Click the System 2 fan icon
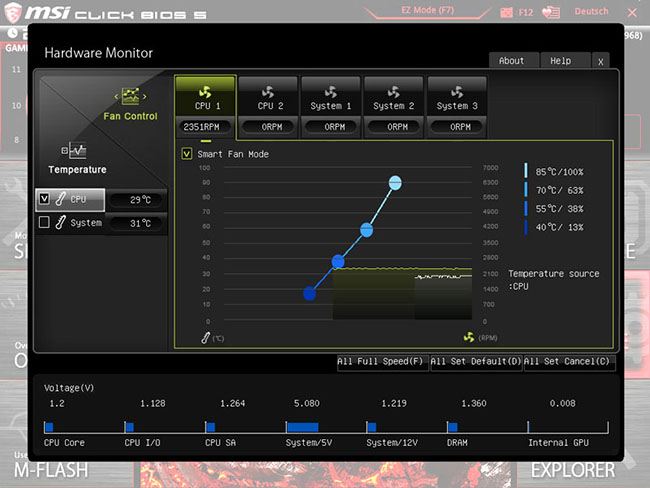 tap(393, 92)
